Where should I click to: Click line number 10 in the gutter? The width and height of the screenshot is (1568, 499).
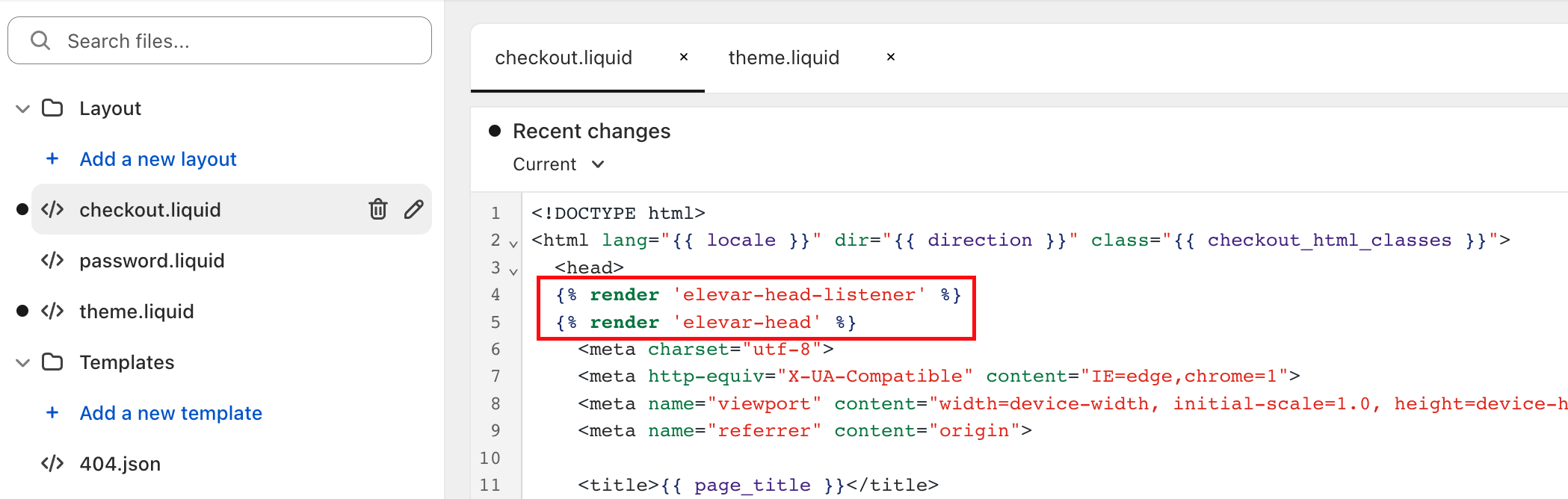(490, 458)
